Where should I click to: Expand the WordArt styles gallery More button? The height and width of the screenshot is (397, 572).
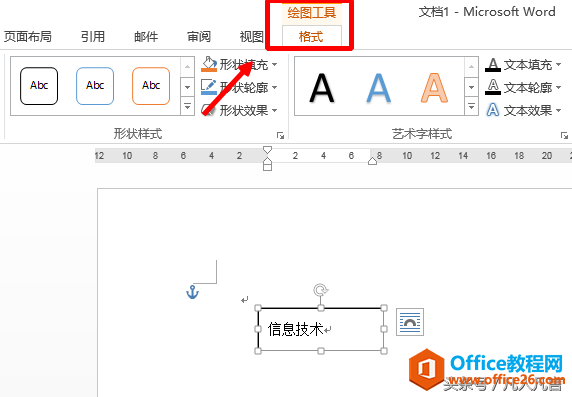(x=471, y=106)
